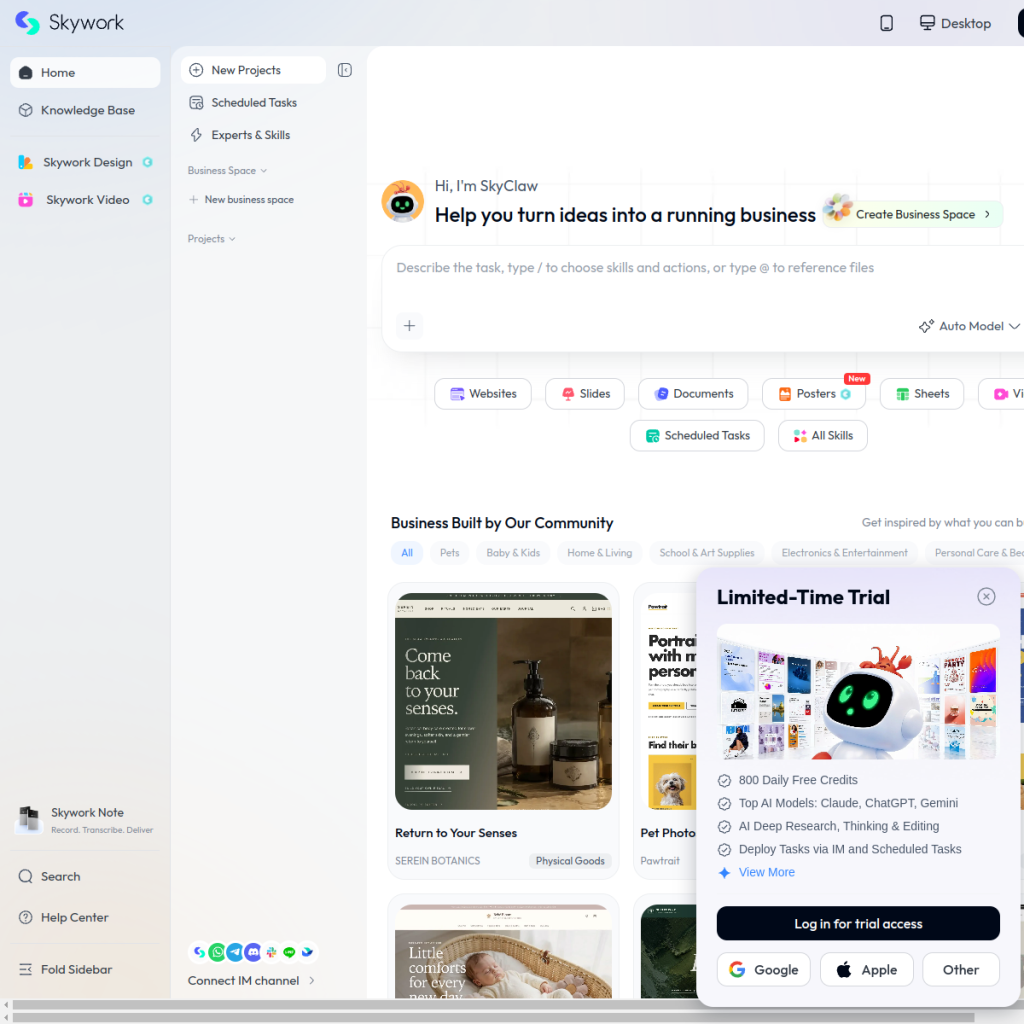Open the Auto Model dropdown

click(x=969, y=326)
